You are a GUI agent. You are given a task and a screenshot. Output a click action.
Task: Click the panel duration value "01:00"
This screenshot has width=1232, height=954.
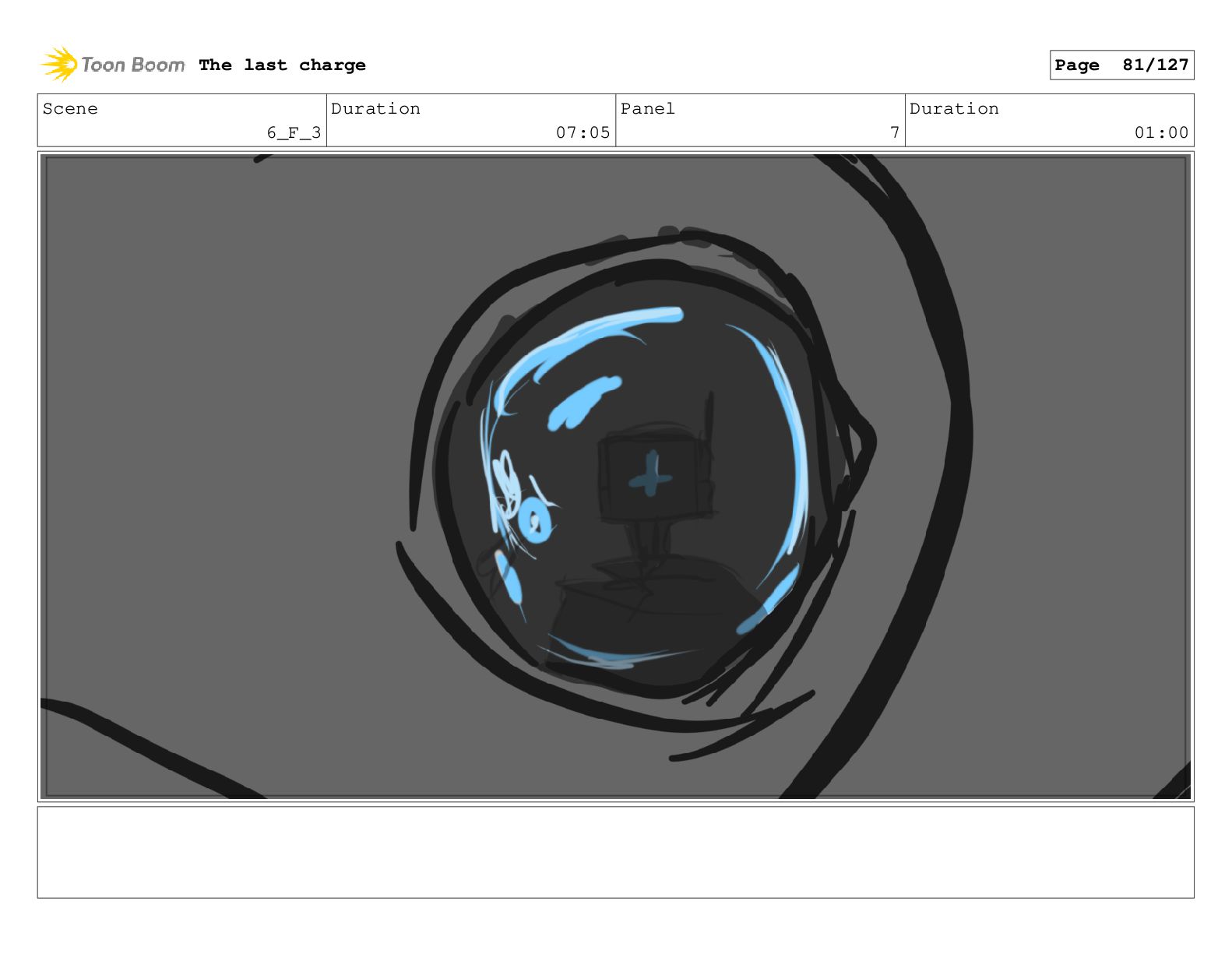pyautogui.click(x=1161, y=132)
